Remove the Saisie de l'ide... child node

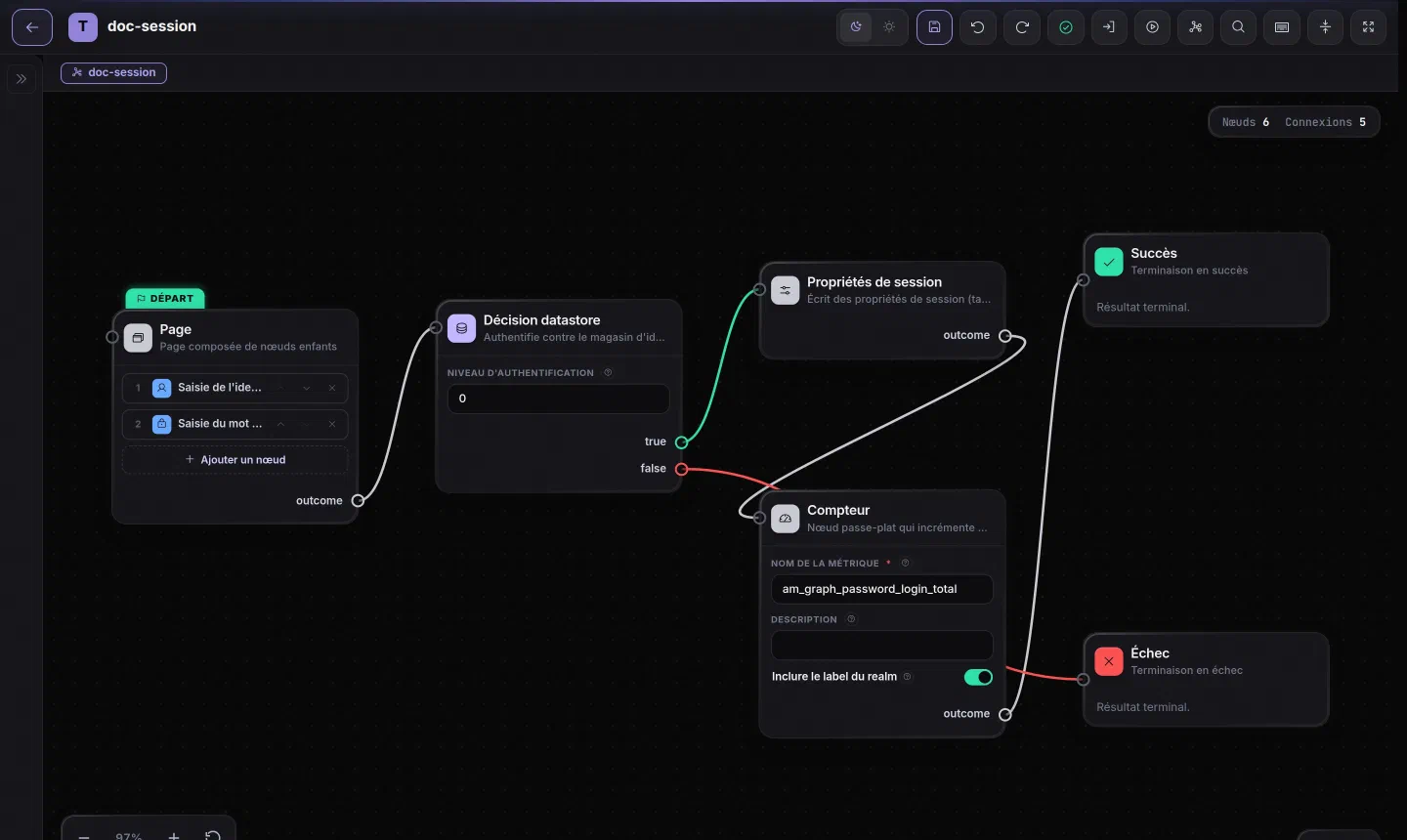[332, 388]
